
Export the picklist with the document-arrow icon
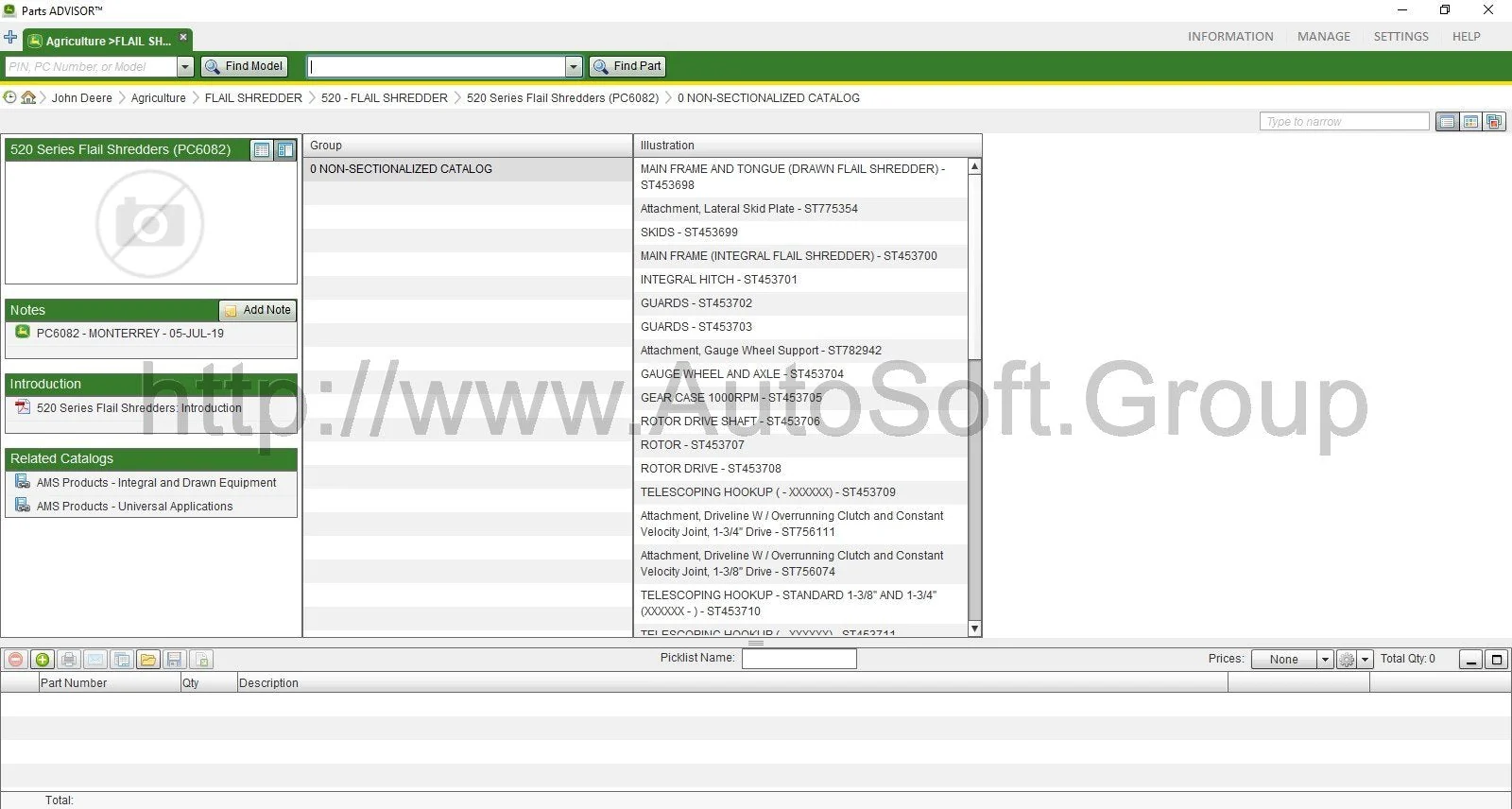click(x=201, y=660)
